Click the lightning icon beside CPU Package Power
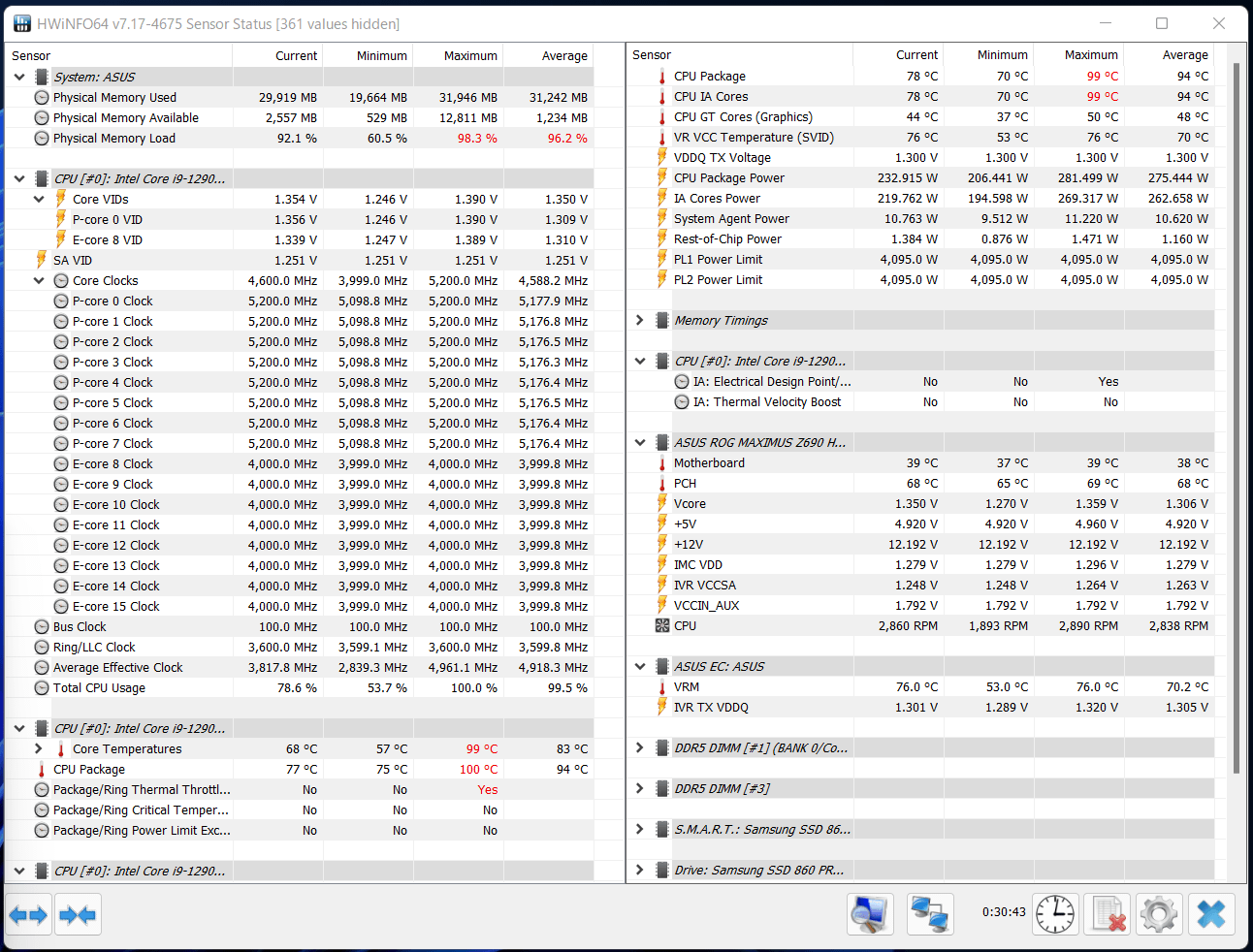 [662, 178]
